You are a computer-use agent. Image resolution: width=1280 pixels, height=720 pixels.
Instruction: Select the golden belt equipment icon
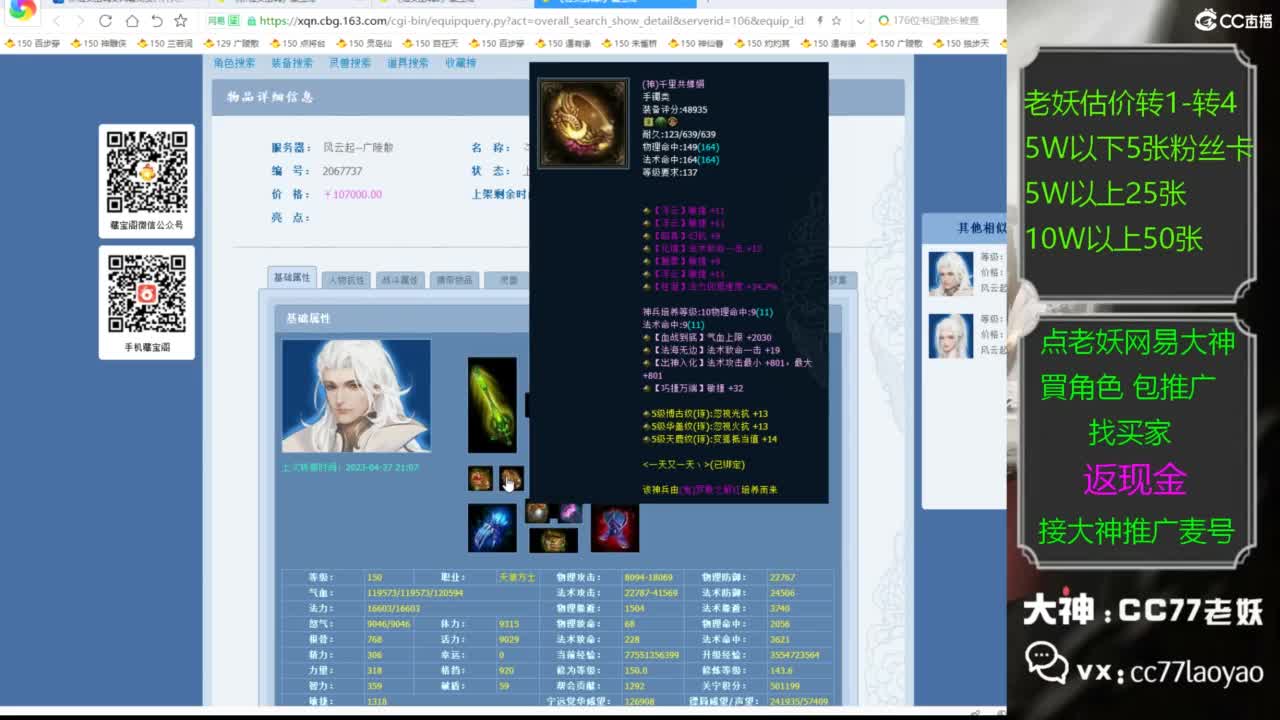(553, 540)
